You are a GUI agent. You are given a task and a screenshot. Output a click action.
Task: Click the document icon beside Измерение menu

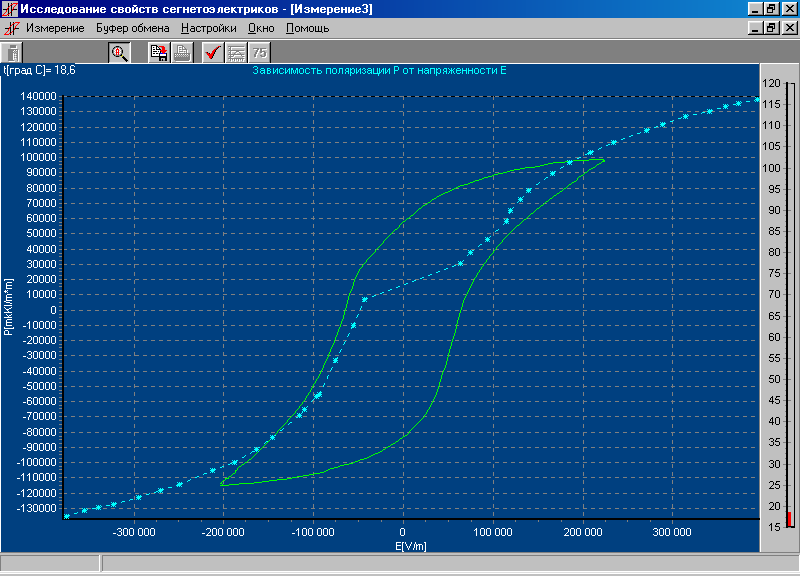[x=11, y=28]
